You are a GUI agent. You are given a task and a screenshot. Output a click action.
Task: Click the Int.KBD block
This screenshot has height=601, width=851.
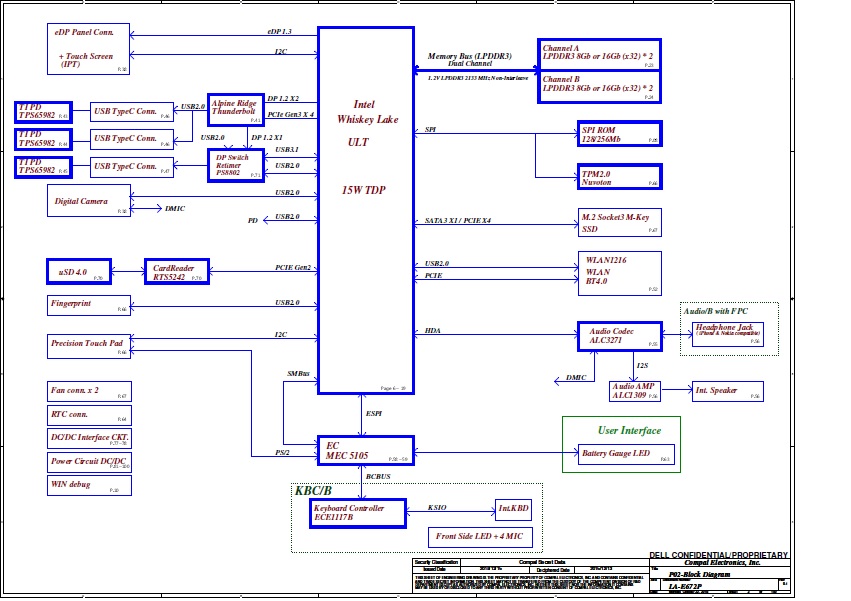tap(514, 510)
